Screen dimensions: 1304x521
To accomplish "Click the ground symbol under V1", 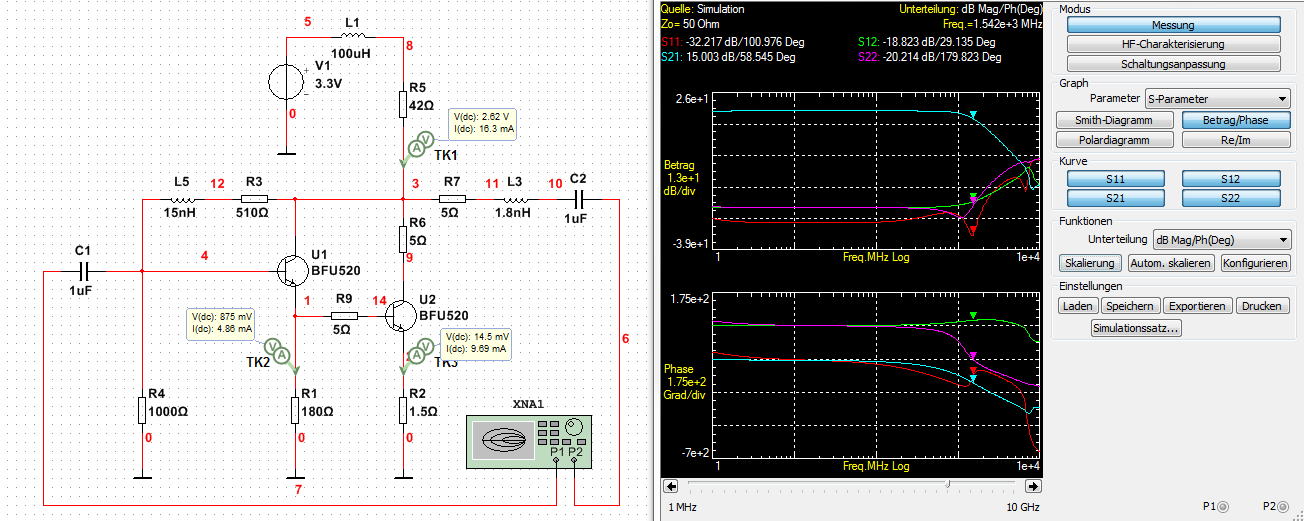I will (287, 152).
